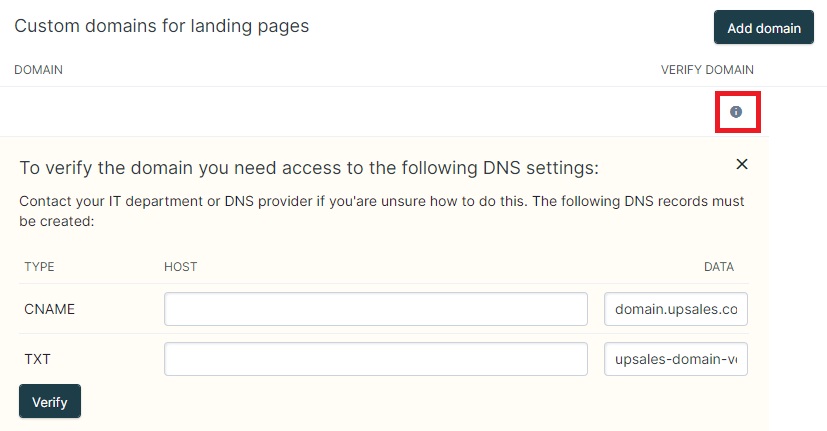Focus the CNAME host input field
The width and height of the screenshot is (827, 431).
376,309
